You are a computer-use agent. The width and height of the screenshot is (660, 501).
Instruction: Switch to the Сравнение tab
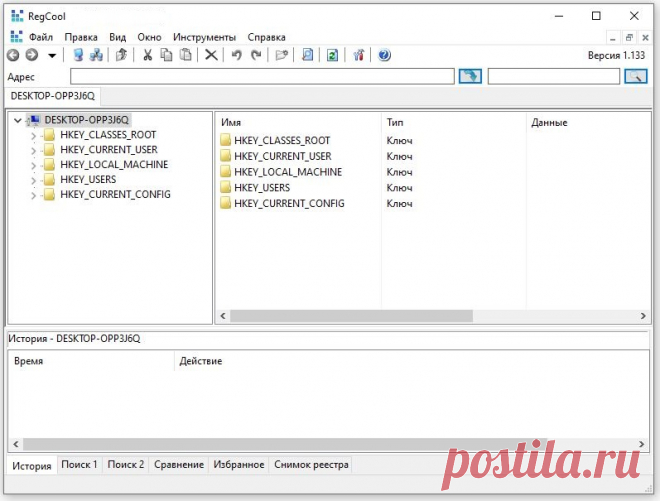tap(178, 464)
